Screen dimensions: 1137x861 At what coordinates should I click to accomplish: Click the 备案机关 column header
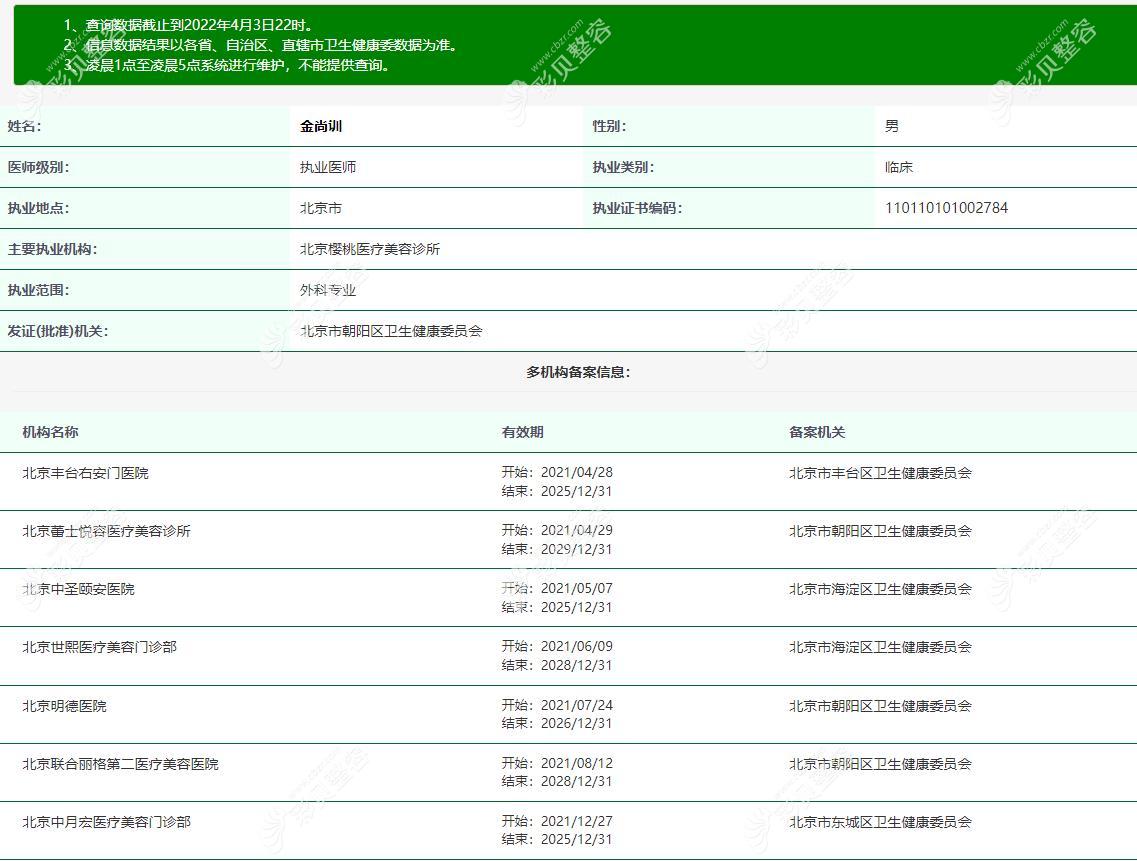tap(817, 432)
